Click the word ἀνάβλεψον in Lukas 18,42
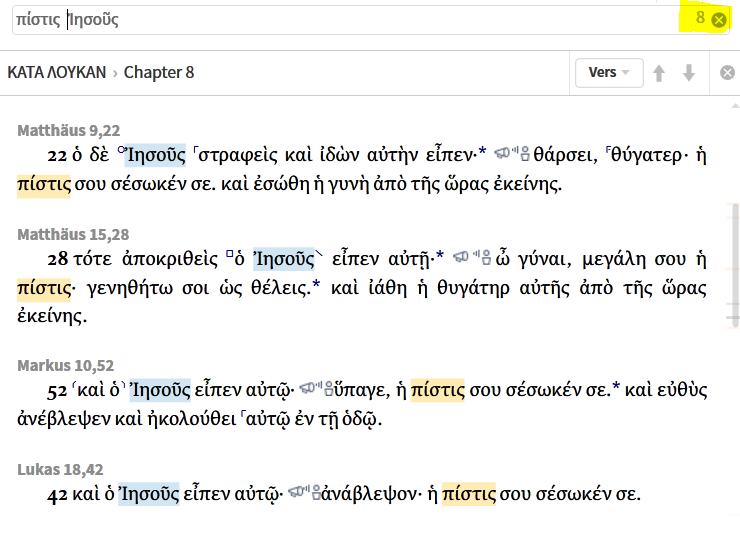Viewport: 740px width, 535px height. click(369, 494)
